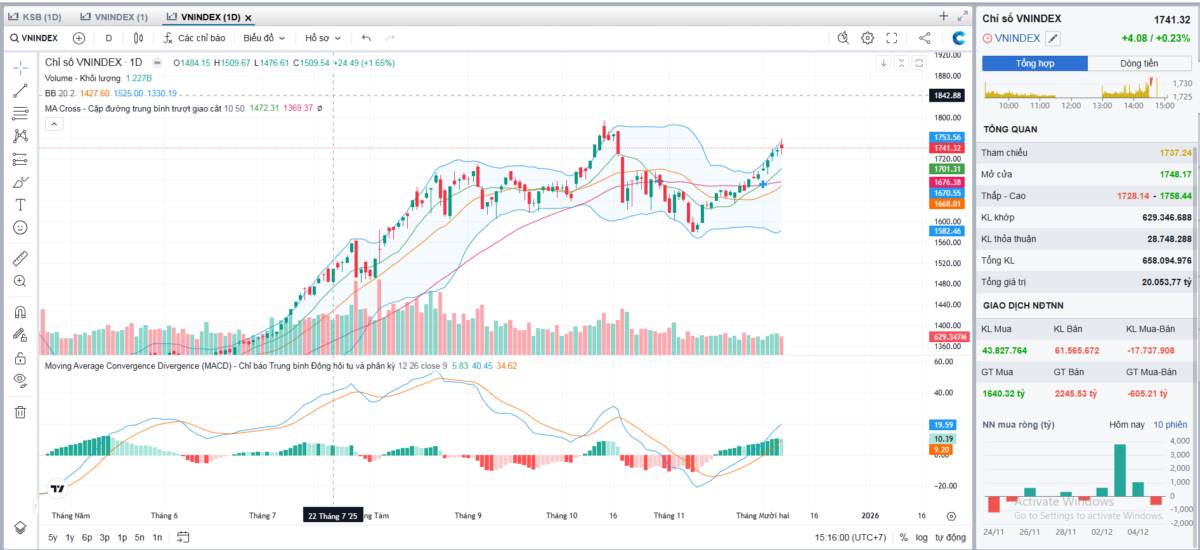Viewport: 1200px width, 550px height.
Task: Open the emoji icons tool
Action: tap(20, 228)
